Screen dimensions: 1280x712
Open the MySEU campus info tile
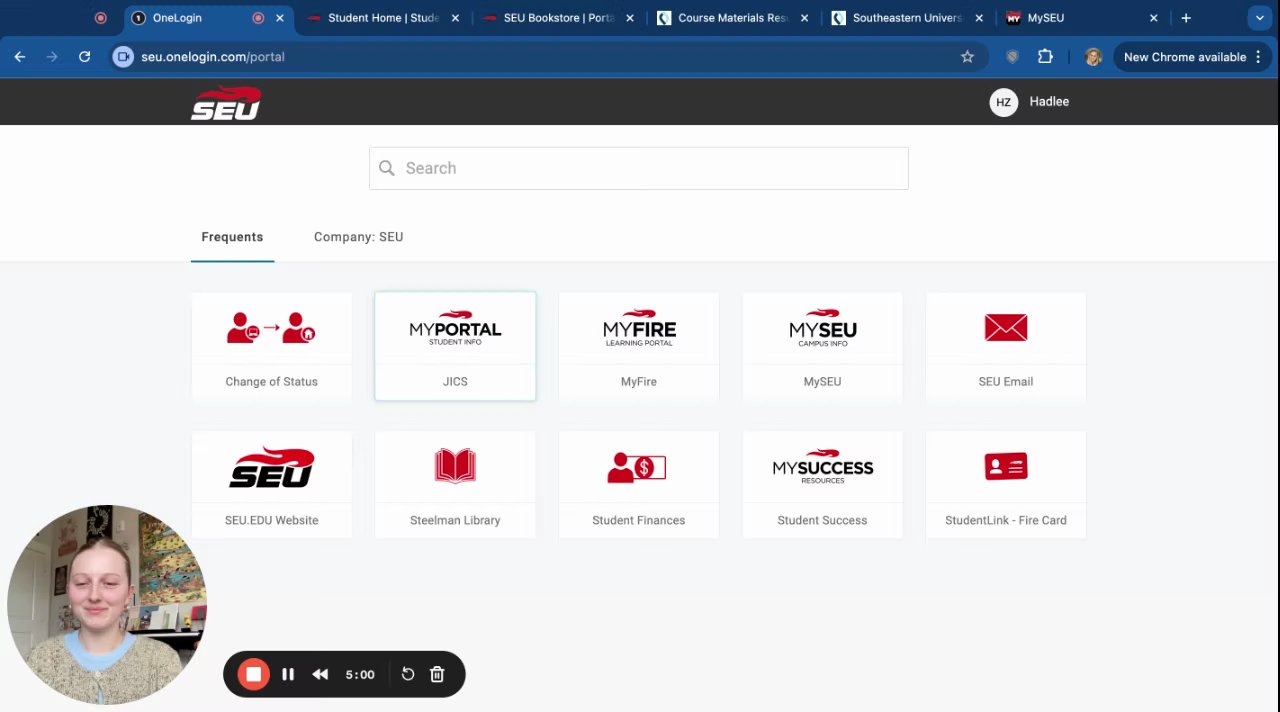822,346
